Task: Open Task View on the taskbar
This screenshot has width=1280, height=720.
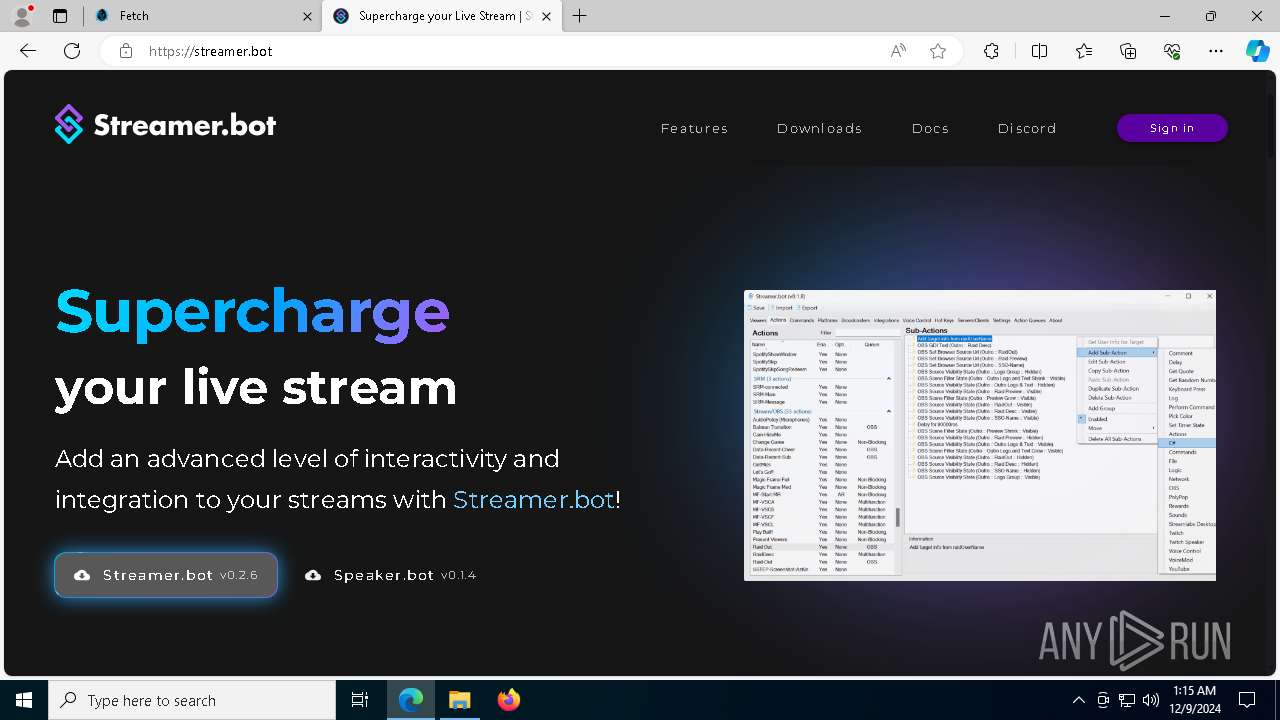Action: coord(360,700)
